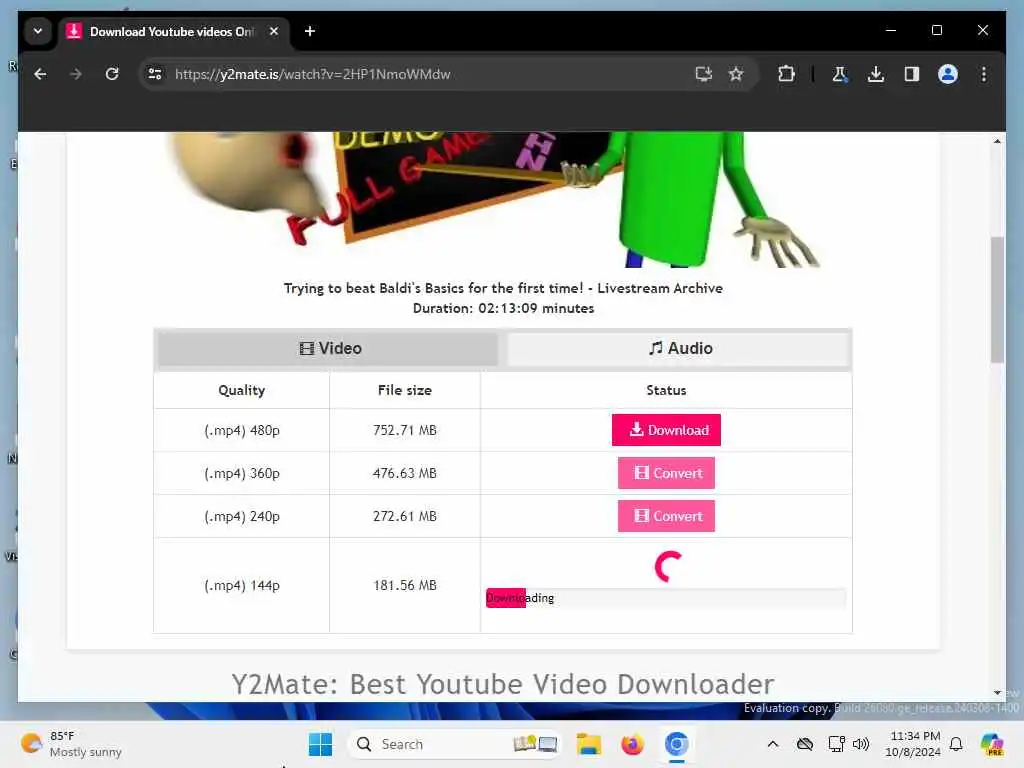Click the (.mp4) 144p quality cell
This screenshot has width=1024, height=768.
242,586
